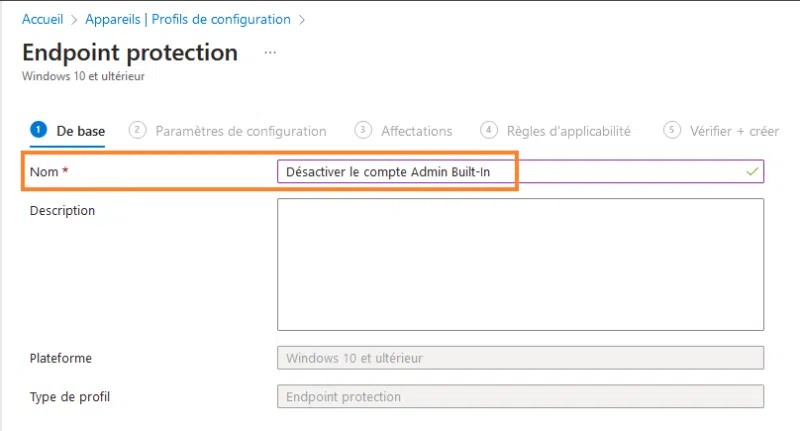Click the step 1 circle icon
Screen dimensions: 800x431
pyautogui.click(x=39, y=130)
